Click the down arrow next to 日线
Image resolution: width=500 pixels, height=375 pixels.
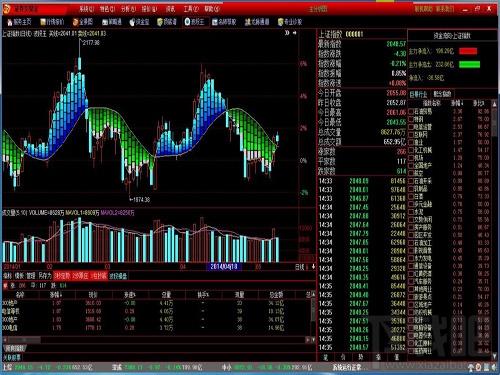click(x=313, y=267)
